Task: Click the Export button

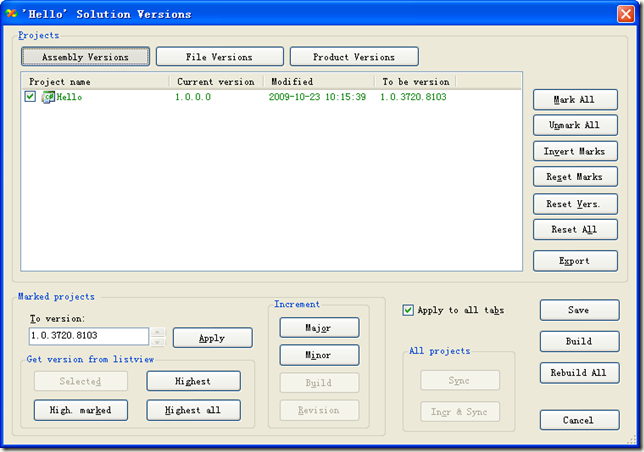Action: (x=575, y=261)
